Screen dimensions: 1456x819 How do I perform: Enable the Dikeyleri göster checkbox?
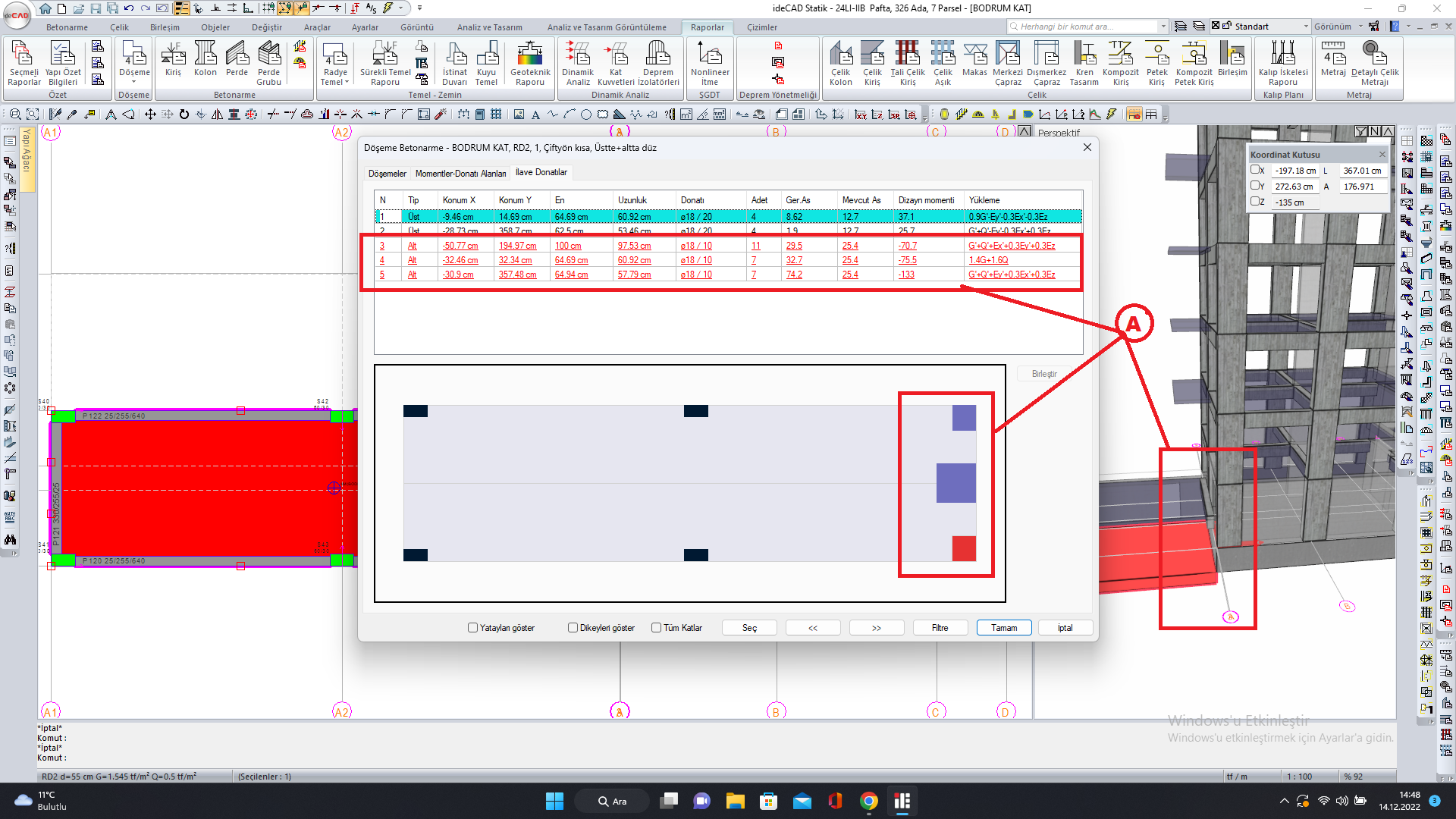click(573, 628)
